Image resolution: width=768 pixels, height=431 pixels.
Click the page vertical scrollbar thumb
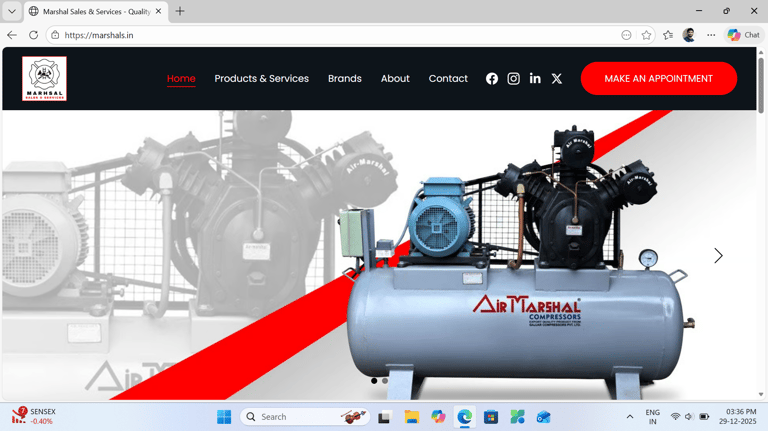coord(761,86)
